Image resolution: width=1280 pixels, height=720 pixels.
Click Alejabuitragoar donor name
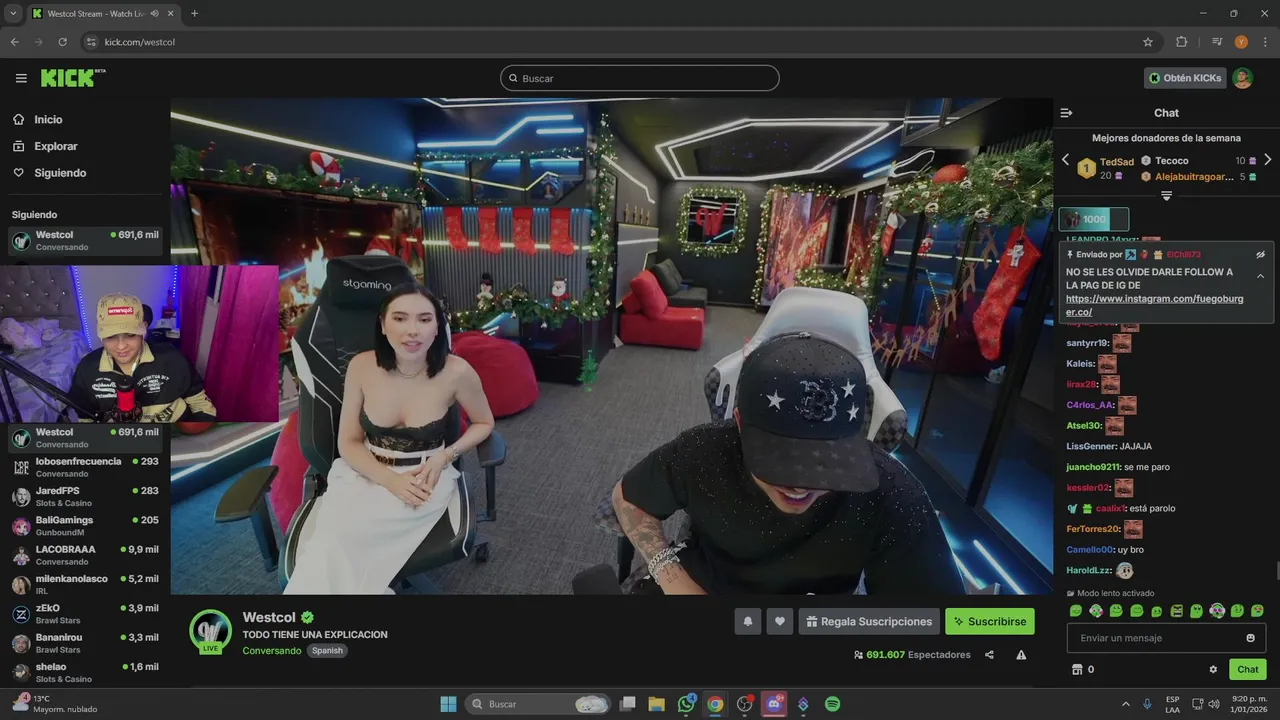1195,176
